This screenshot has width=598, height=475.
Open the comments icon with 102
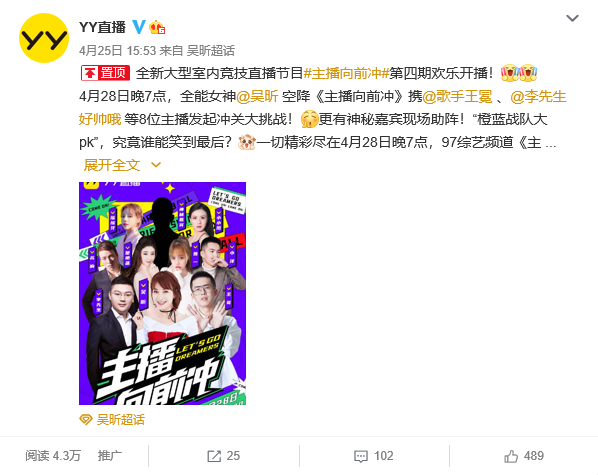click(361, 456)
